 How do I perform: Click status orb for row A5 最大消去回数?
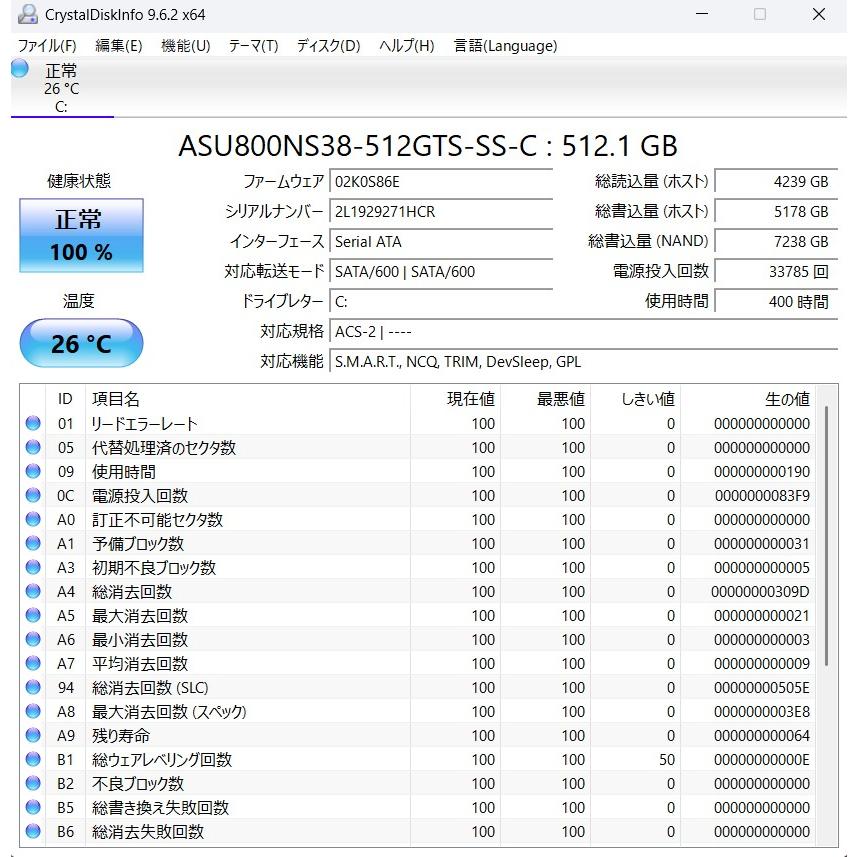[x=33, y=615]
